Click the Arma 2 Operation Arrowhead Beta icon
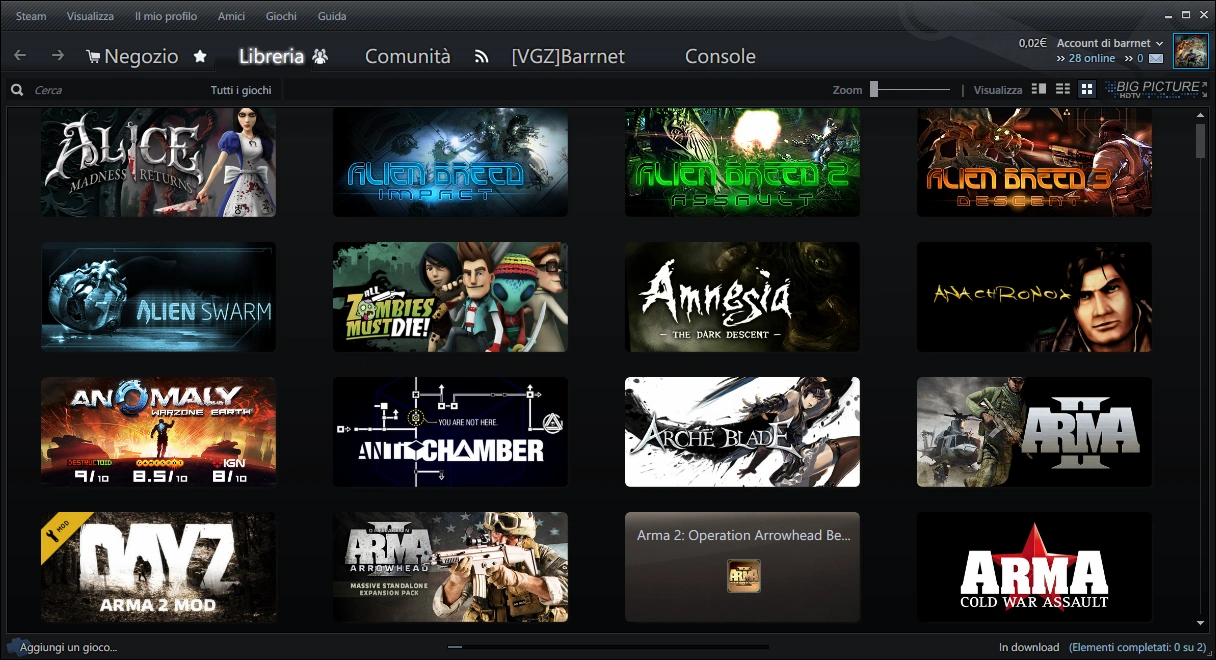This screenshot has height=660, width=1216. coord(743,575)
